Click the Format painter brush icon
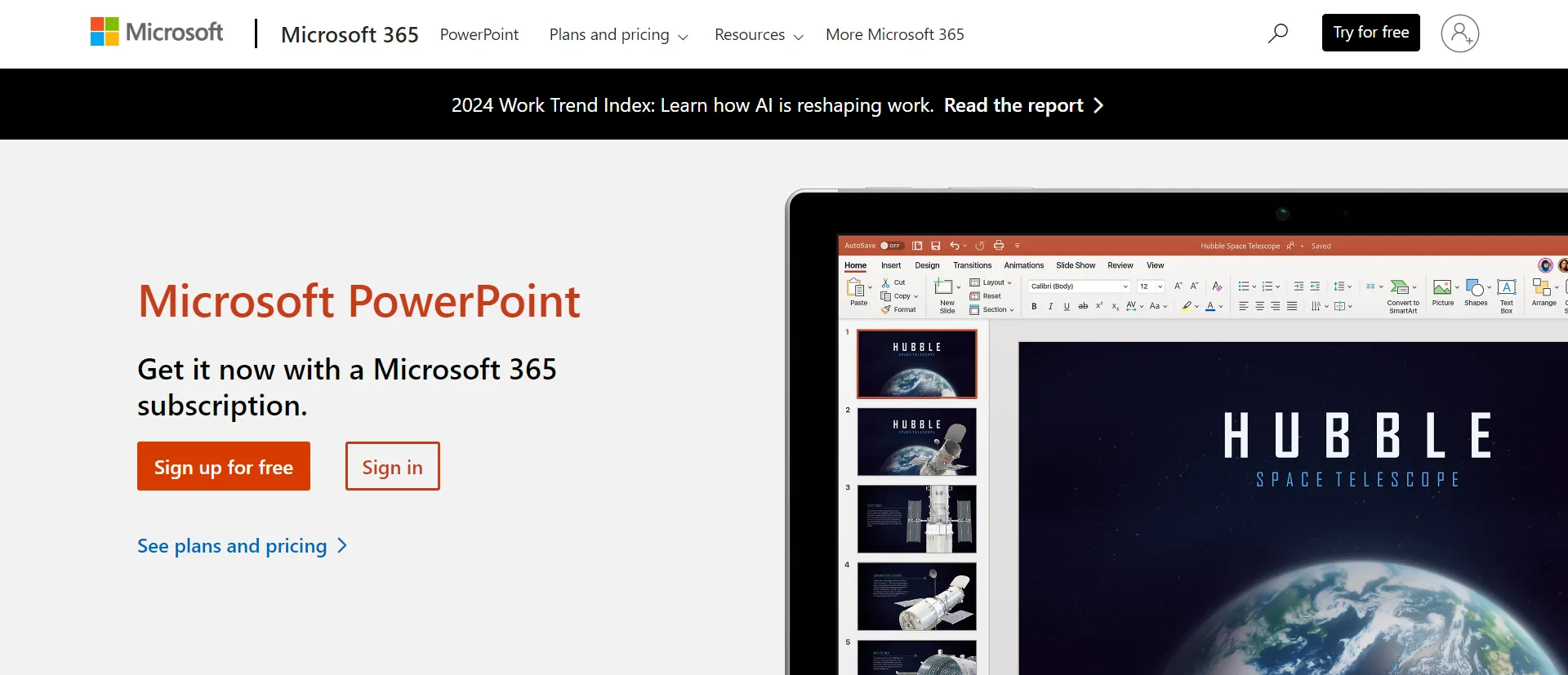Screen dimensions: 1568x675 pos(886,309)
